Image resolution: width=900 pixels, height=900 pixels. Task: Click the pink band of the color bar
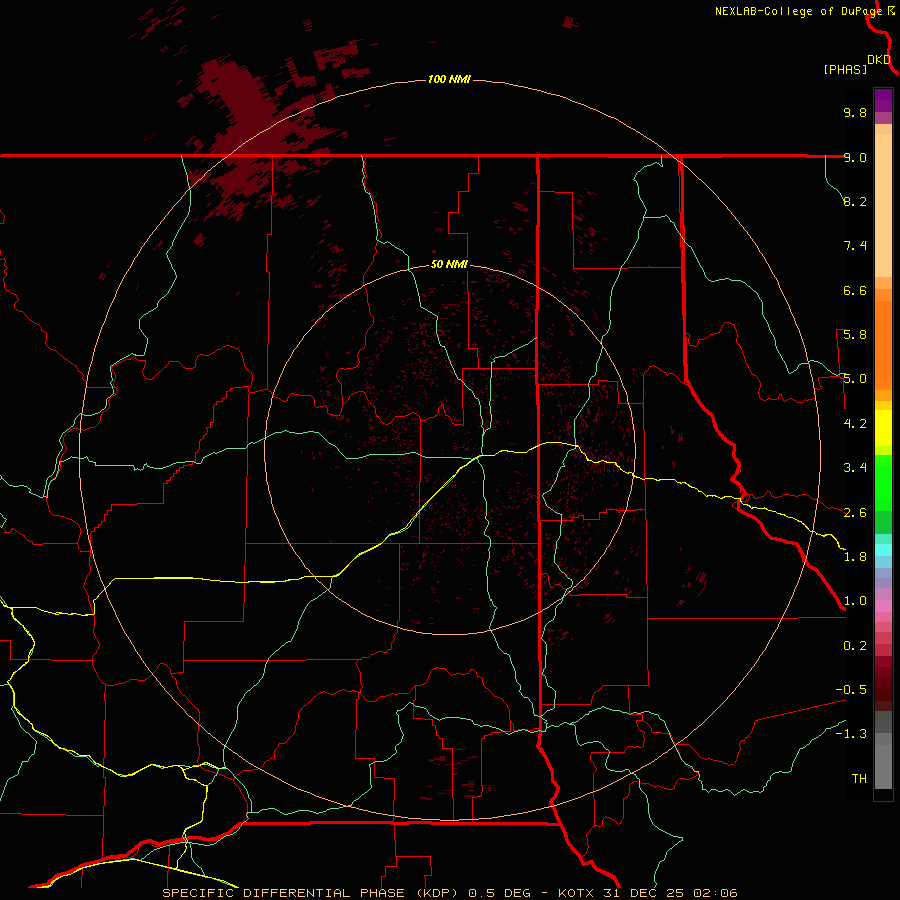coord(883,606)
